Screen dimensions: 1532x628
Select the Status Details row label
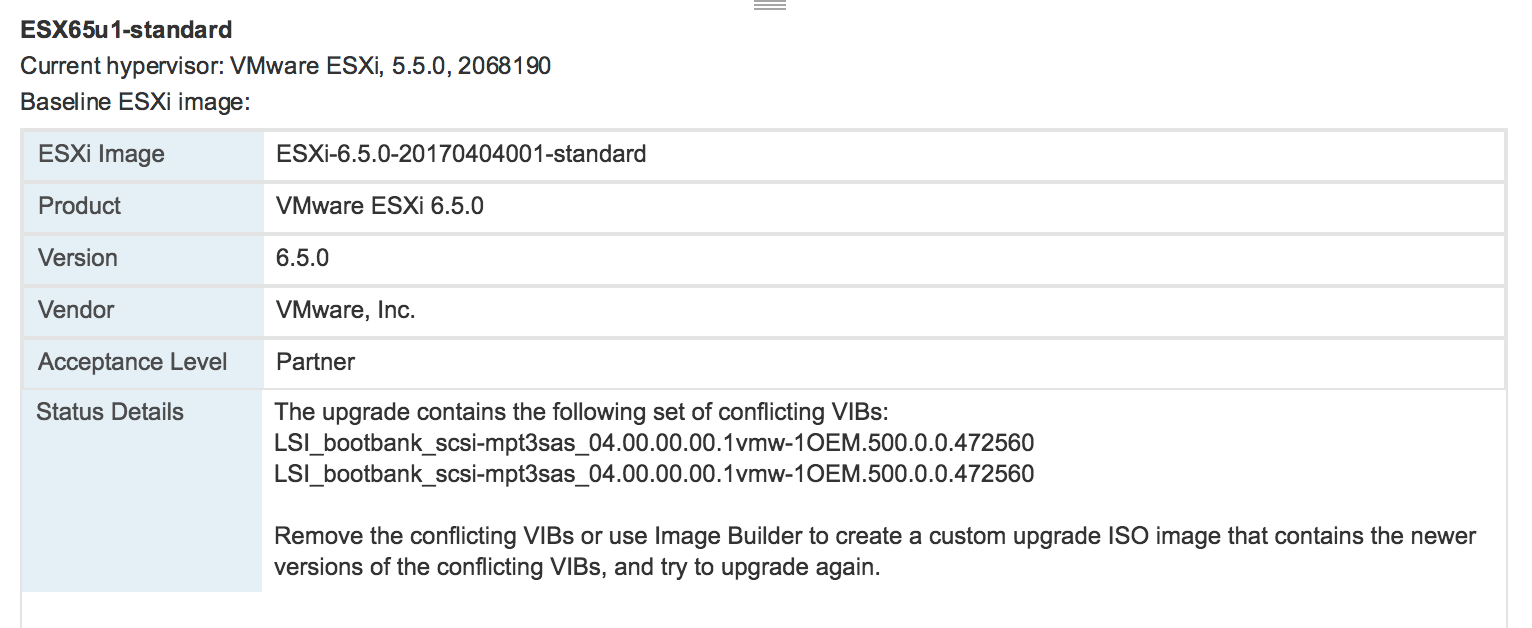pyautogui.click(x=110, y=412)
